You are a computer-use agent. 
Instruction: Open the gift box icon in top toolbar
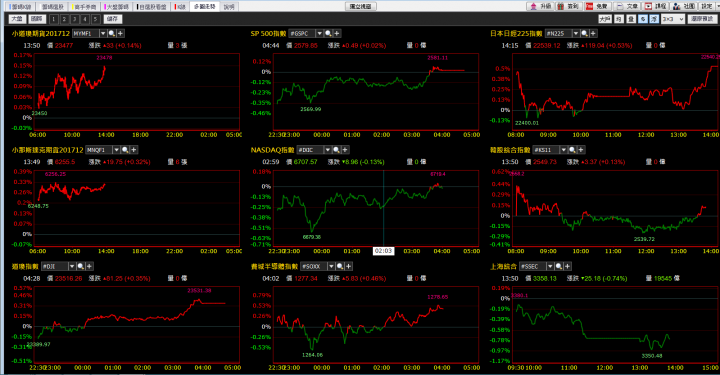point(568,6)
